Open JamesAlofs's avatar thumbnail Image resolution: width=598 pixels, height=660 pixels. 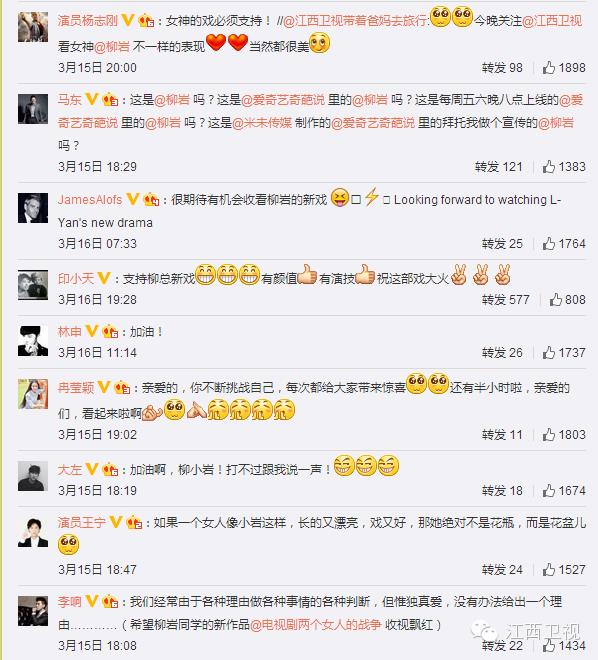pyautogui.click(x=33, y=208)
